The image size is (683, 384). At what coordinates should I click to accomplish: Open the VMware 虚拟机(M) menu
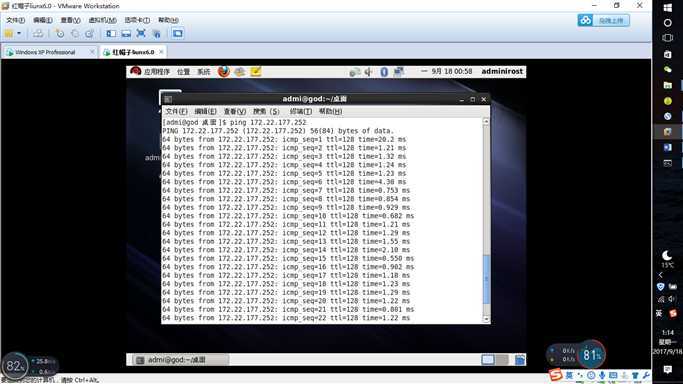102,20
